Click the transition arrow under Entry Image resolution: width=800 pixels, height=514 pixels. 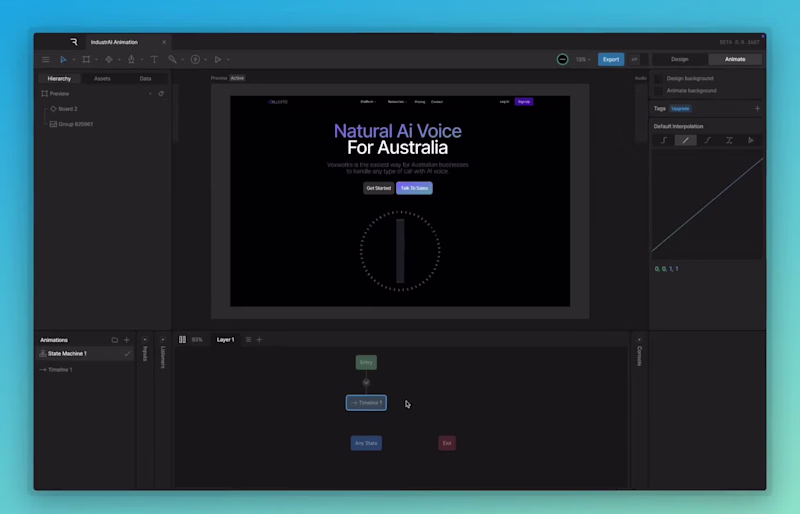pos(366,382)
